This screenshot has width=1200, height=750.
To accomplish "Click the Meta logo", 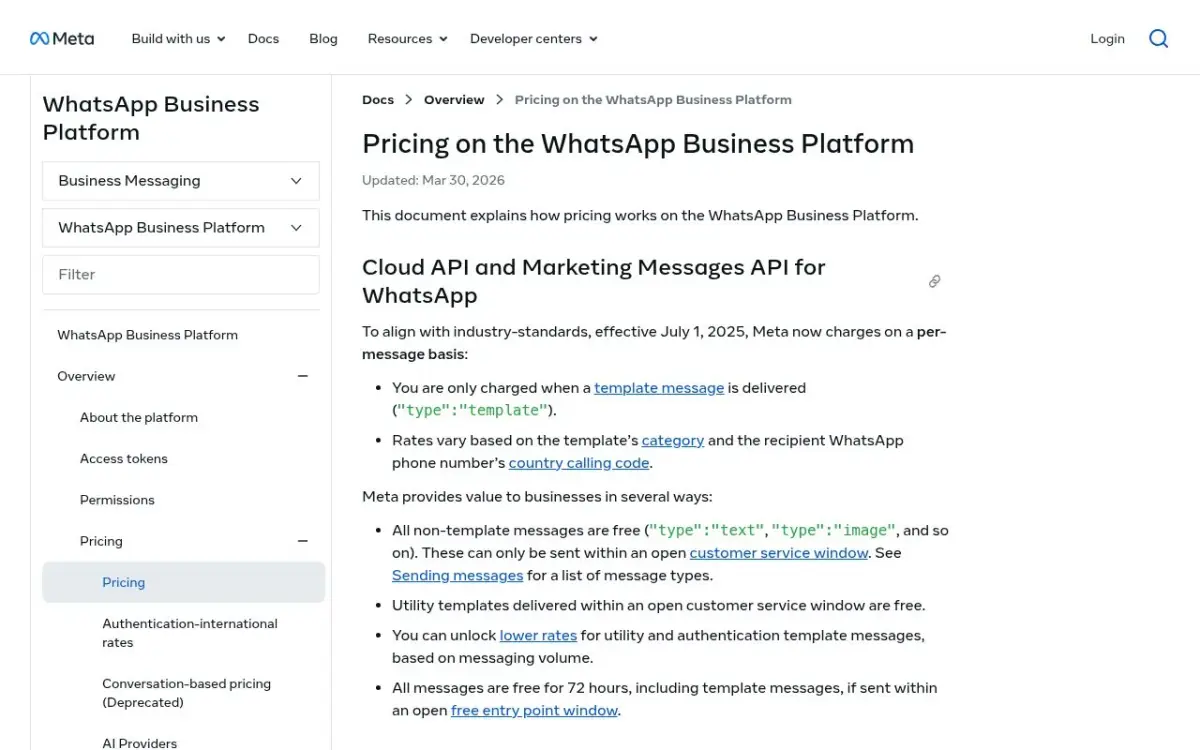I will pyautogui.click(x=62, y=39).
